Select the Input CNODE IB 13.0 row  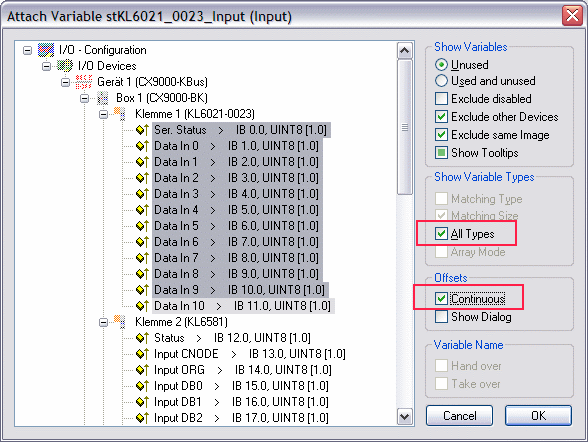click(250, 354)
